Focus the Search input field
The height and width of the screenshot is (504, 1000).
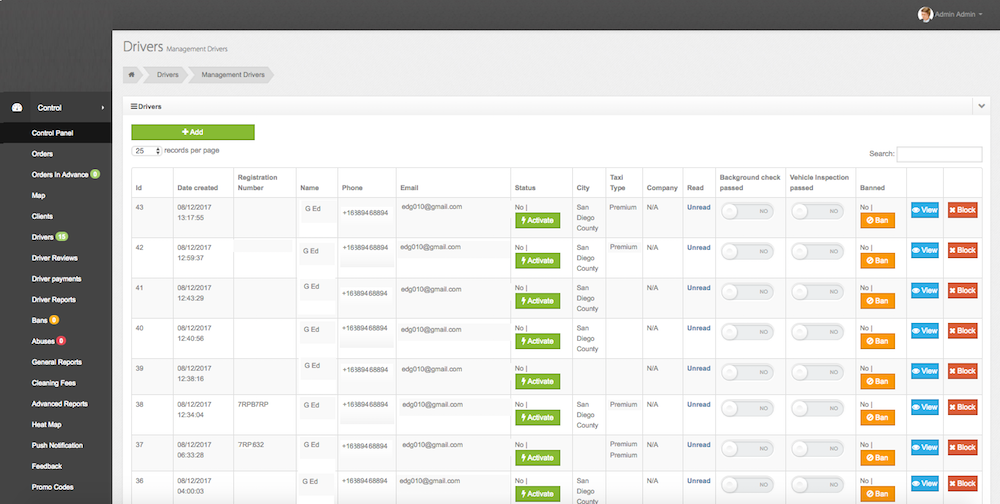click(939, 154)
